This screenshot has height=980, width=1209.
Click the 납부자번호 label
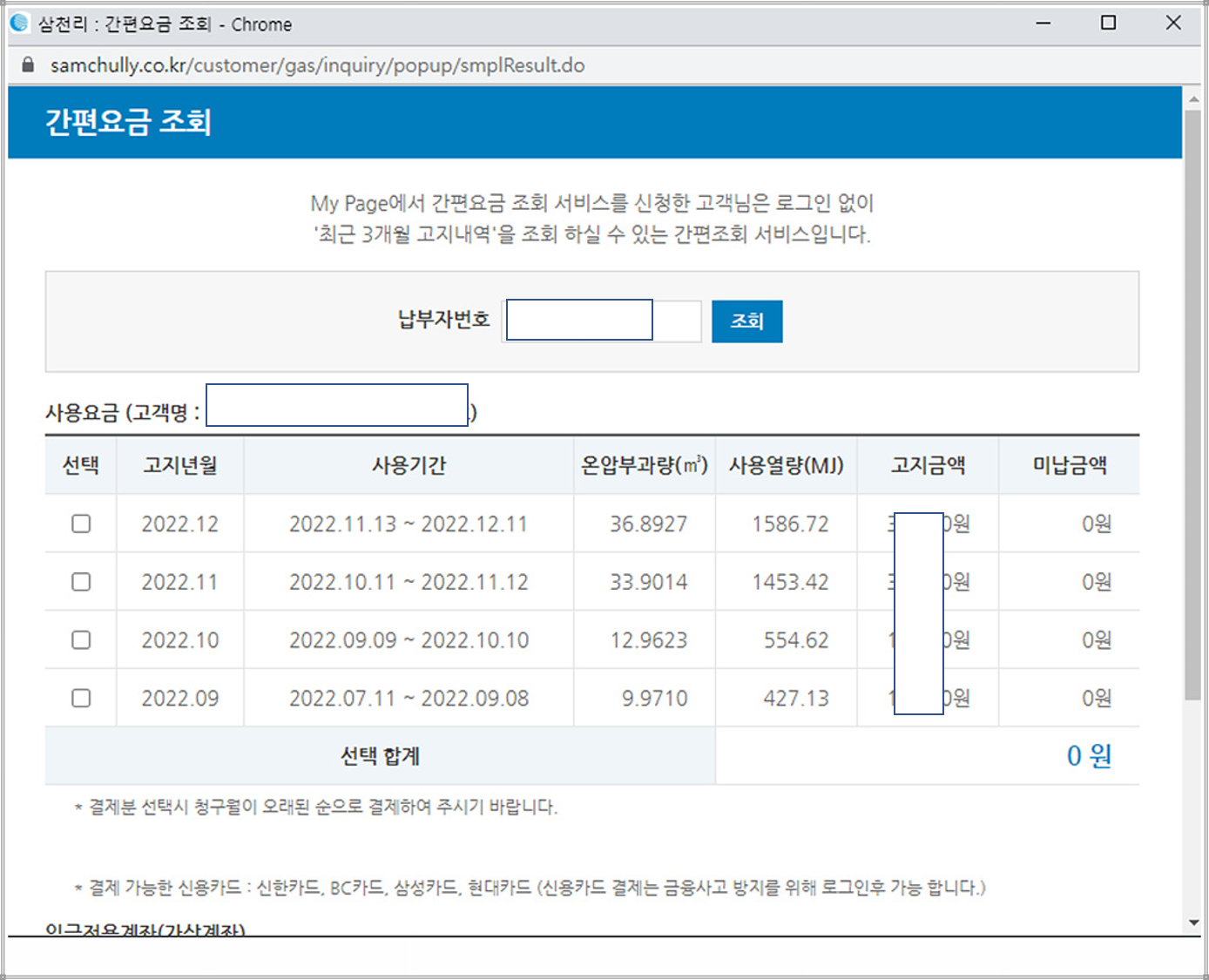click(x=443, y=320)
